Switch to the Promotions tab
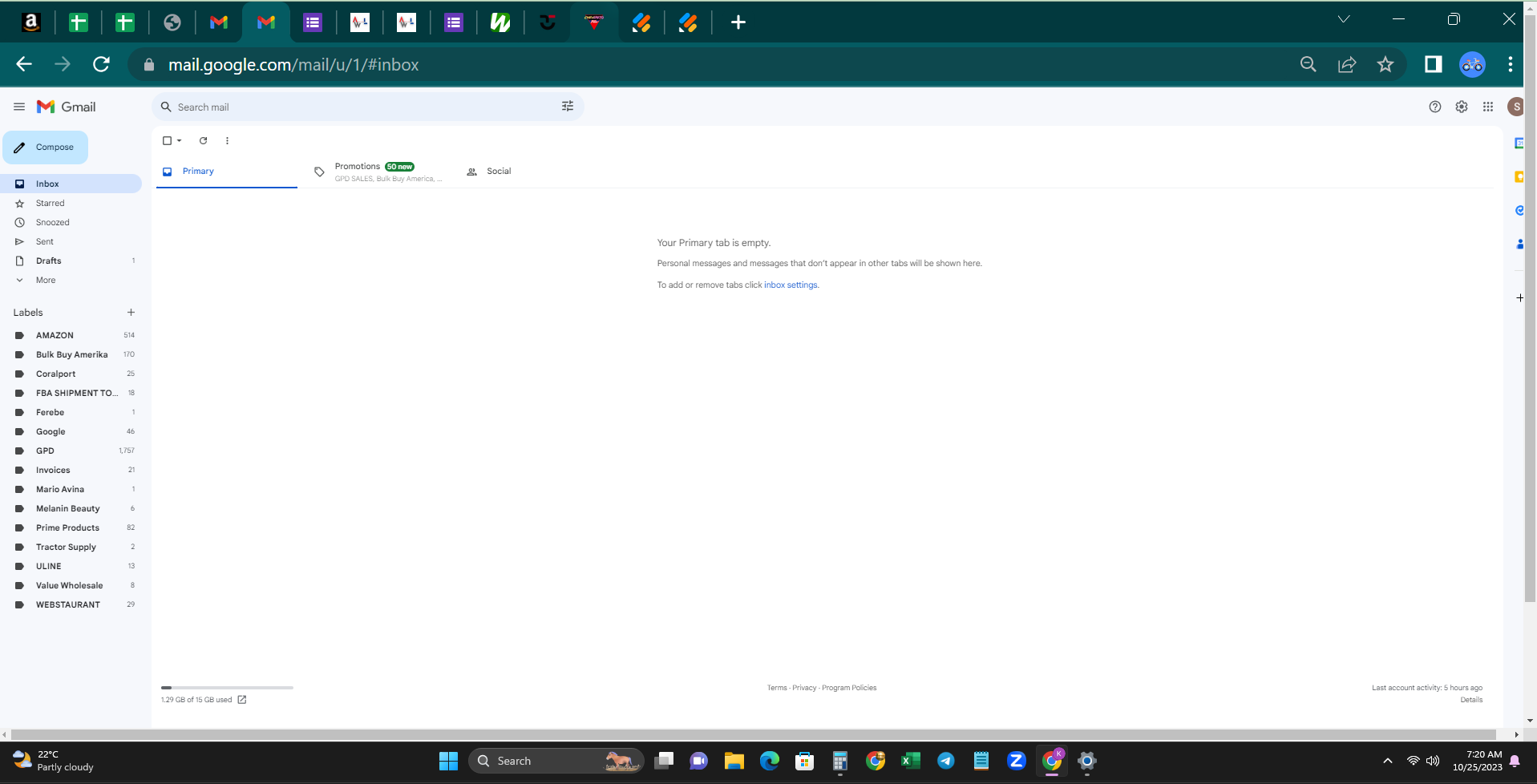The width and height of the screenshot is (1537, 784). click(378, 172)
